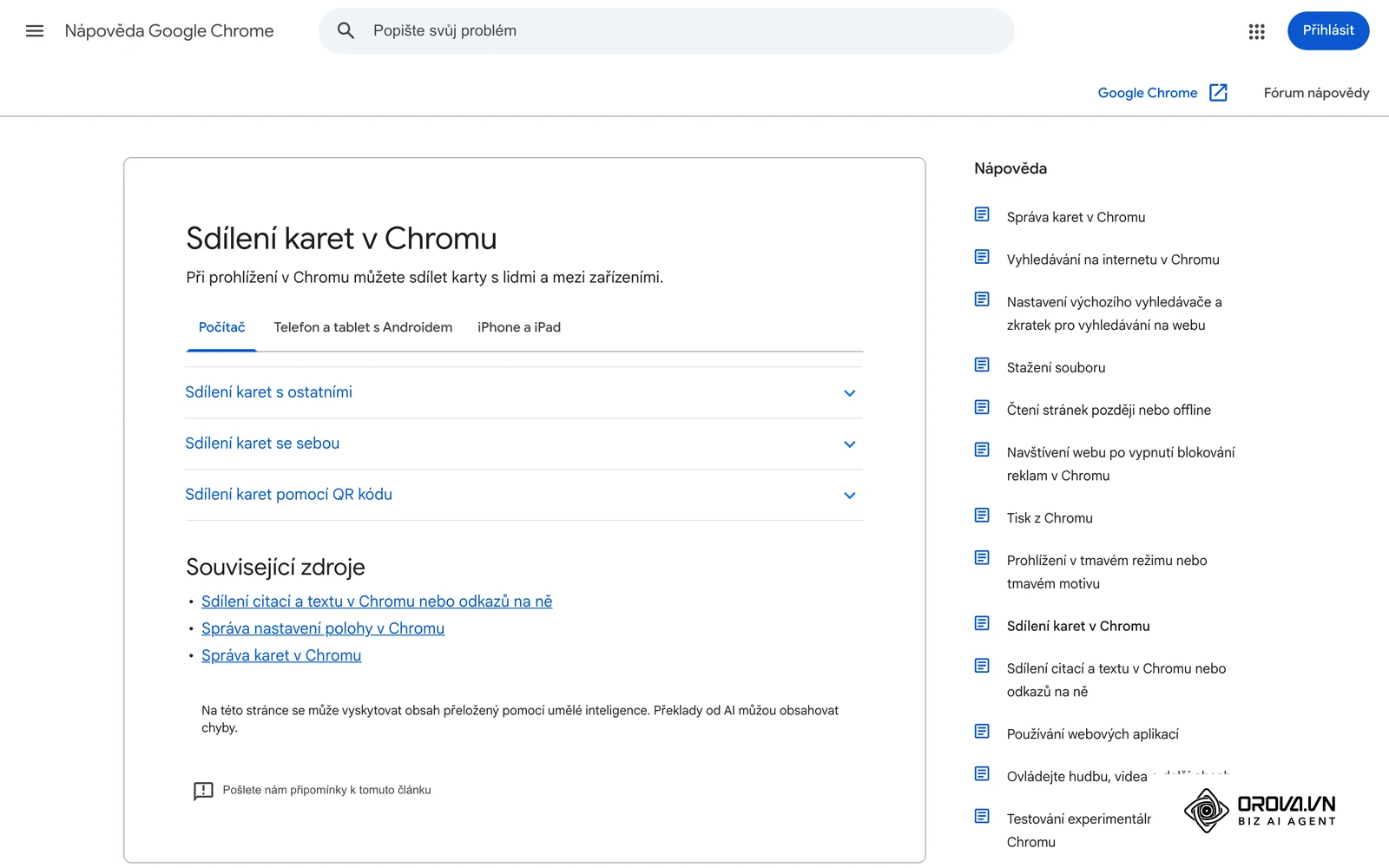The image size is (1389, 868).
Task: Click Nápověda Google Chrome header title
Action: [x=169, y=31]
